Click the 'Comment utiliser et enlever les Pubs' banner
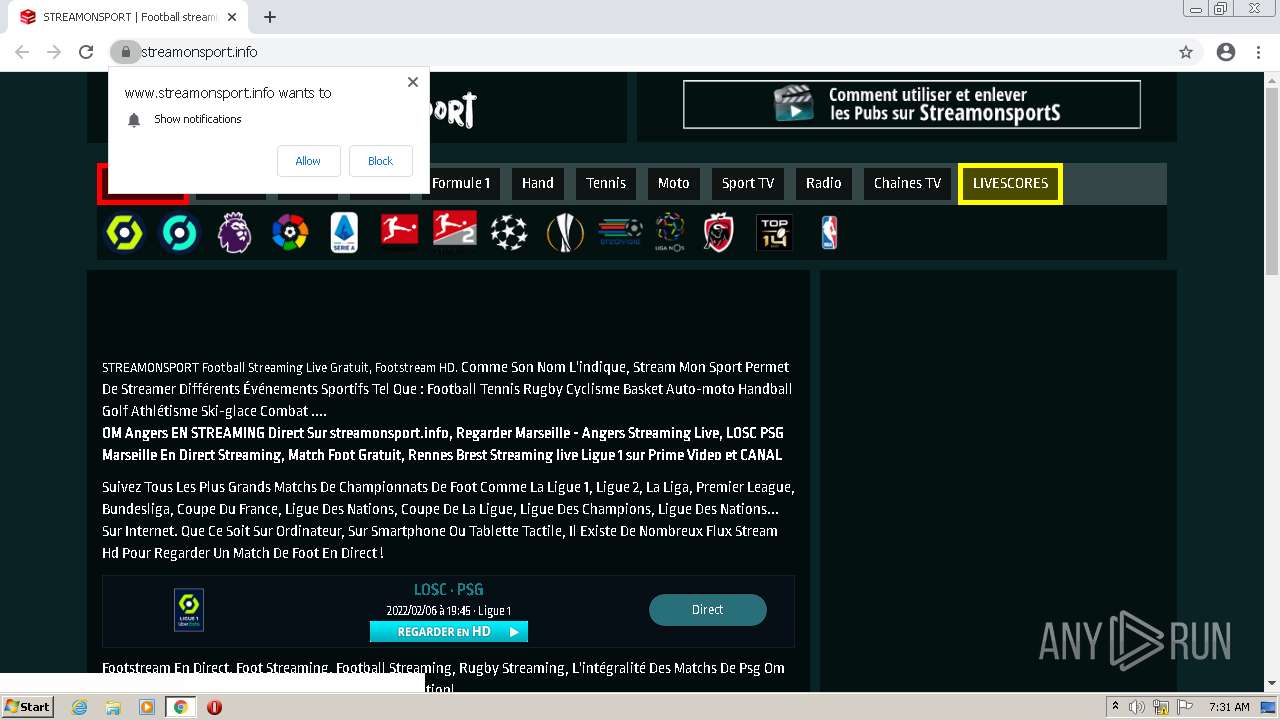 pos(912,104)
